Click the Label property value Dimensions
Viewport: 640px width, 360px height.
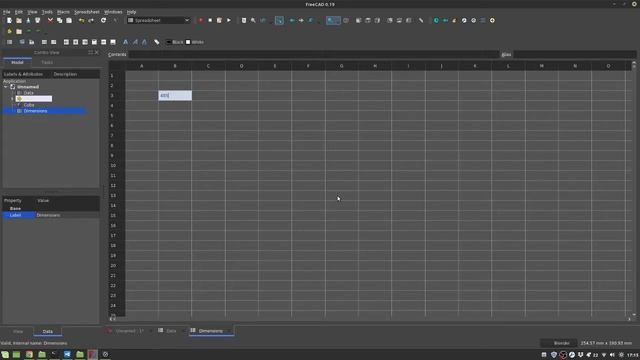pos(67,215)
